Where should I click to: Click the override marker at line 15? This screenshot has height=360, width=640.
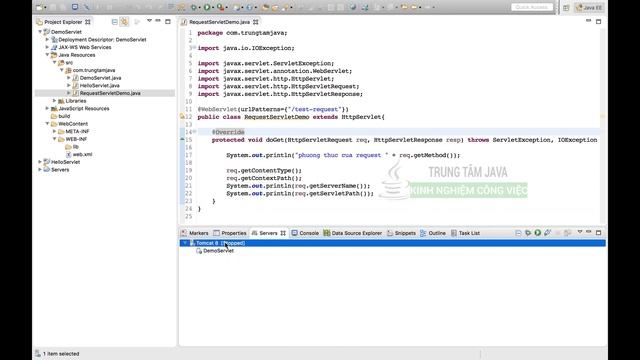182,140
